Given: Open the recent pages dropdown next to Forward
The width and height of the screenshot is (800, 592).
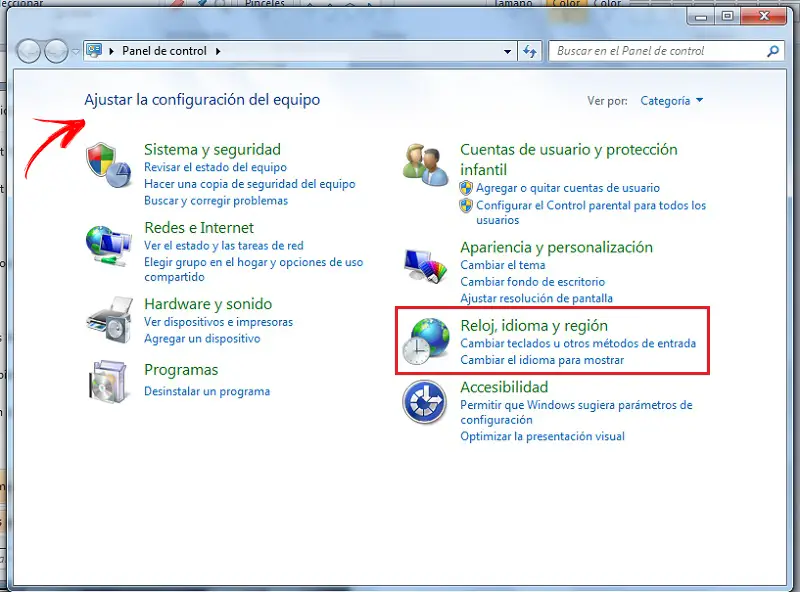Looking at the screenshot, I should (76, 52).
